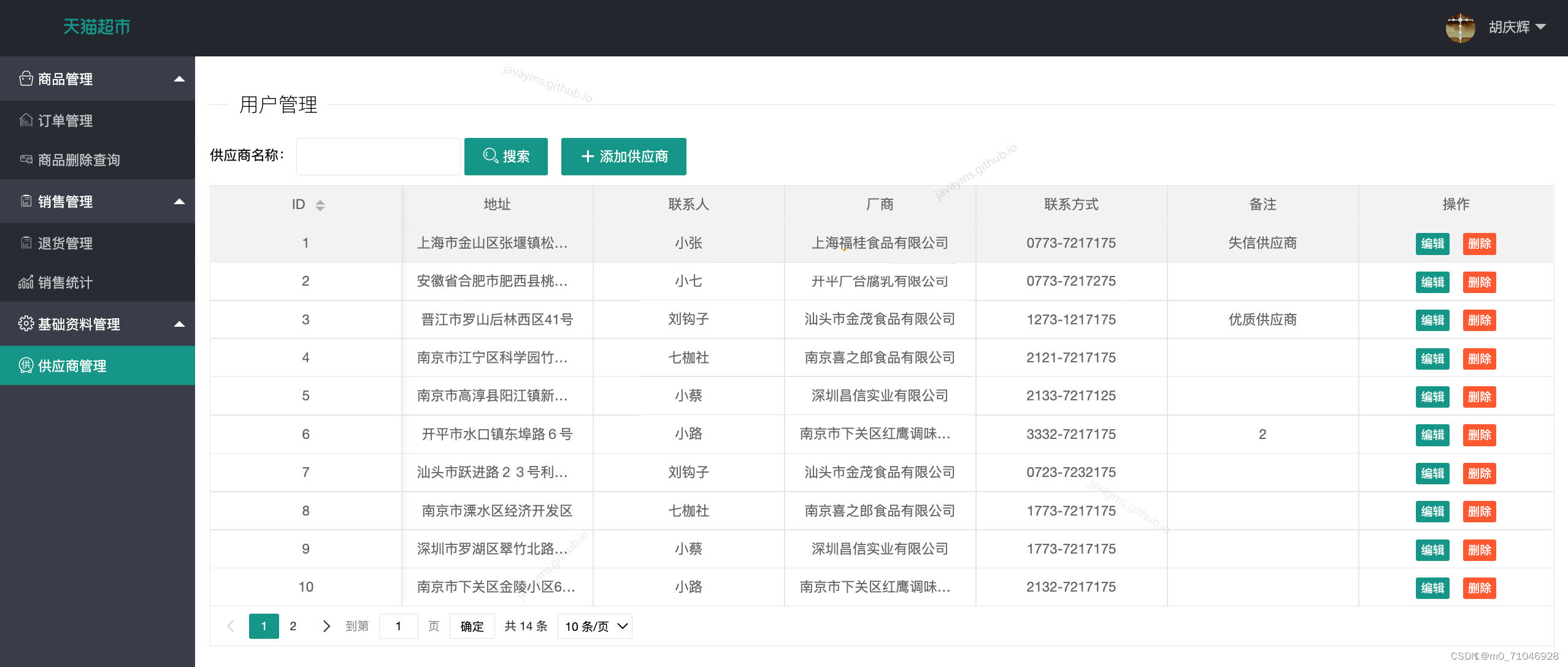Click the 供应商管理 circular icon

pyautogui.click(x=26, y=365)
